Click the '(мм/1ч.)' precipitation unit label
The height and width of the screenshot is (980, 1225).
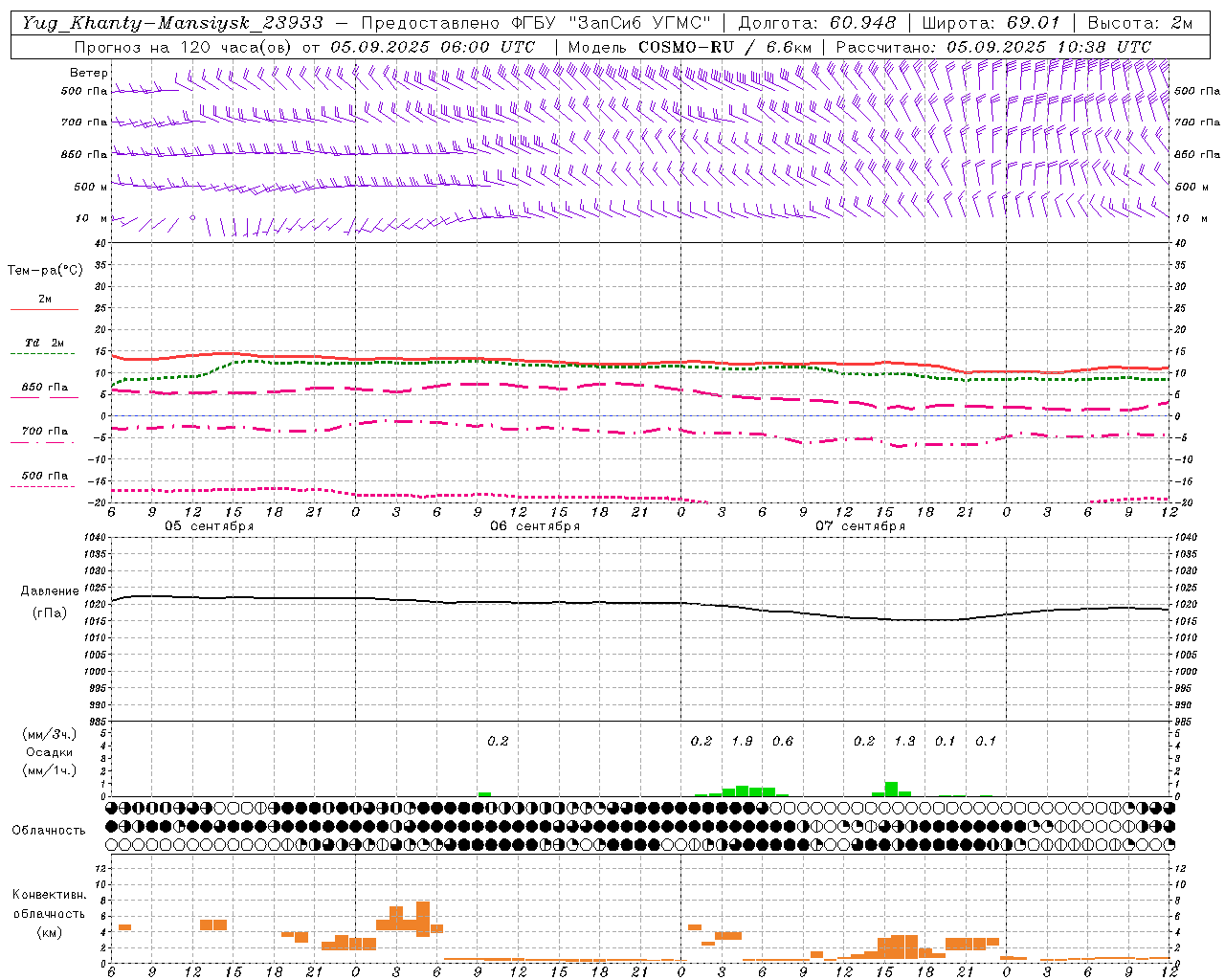(x=49, y=770)
